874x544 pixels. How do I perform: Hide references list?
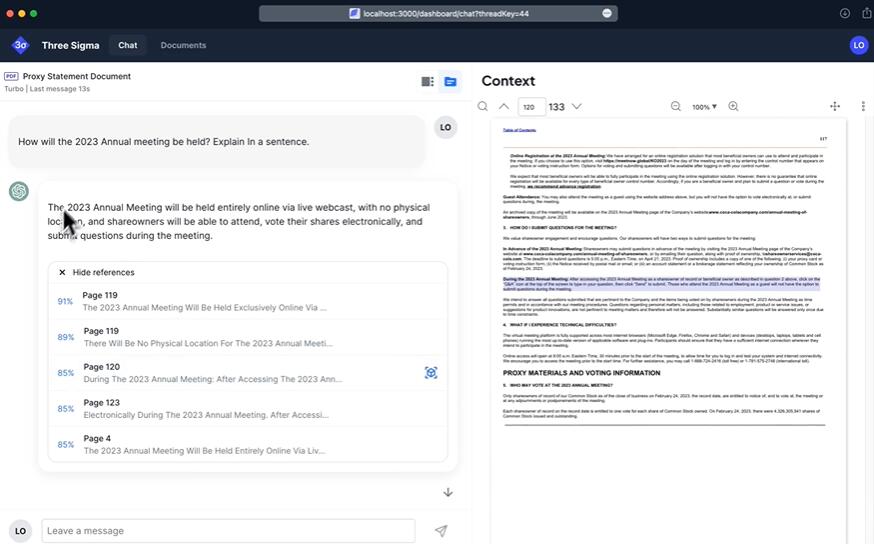96,272
